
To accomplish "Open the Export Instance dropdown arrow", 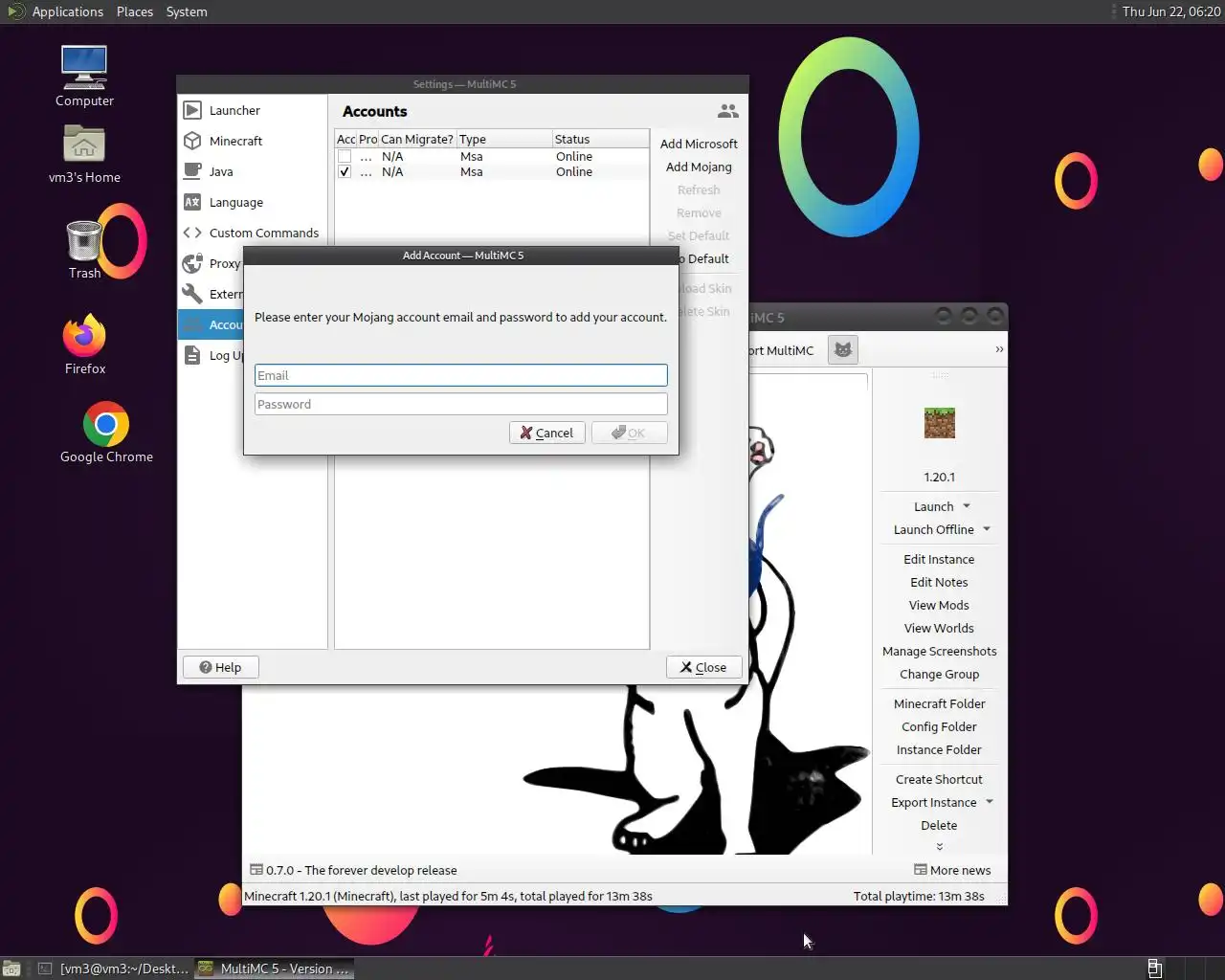I will (x=990, y=802).
